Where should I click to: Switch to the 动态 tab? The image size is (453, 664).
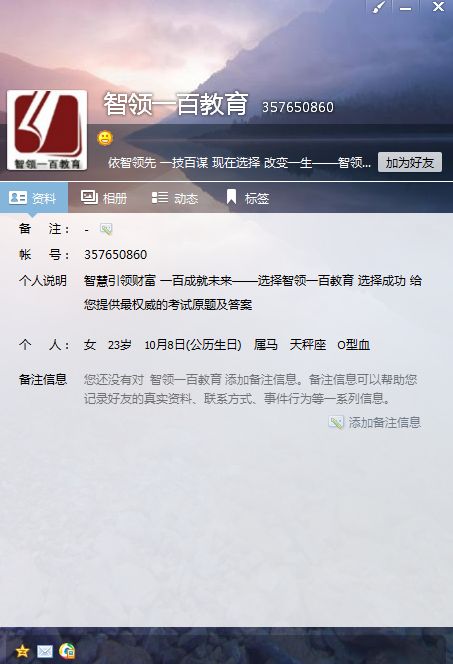[174, 198]
